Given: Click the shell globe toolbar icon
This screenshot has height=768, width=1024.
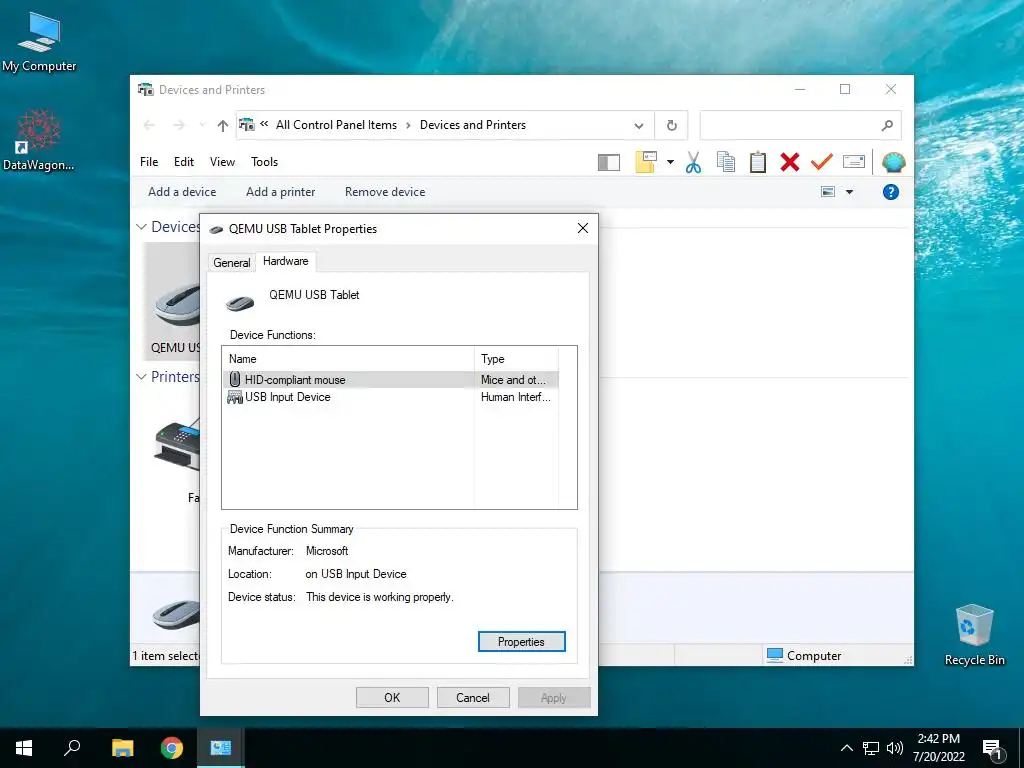Looking at the screenshot, I should (893, 162).
